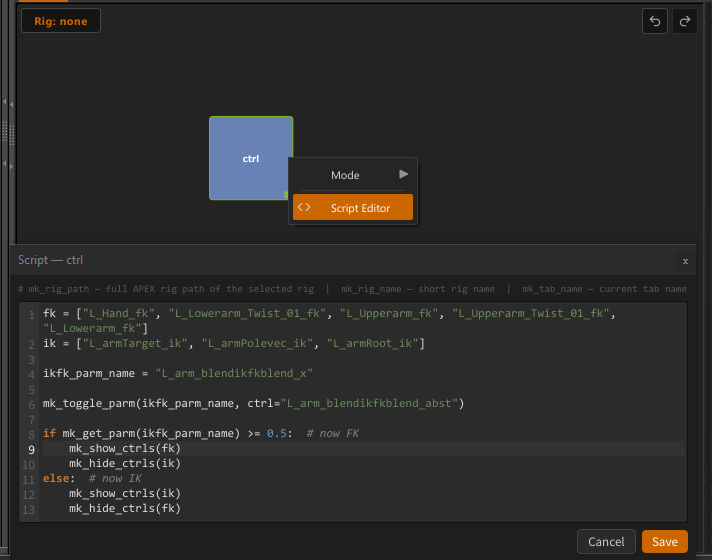Click the dotted splitter handle on left edge
This screenshot has height=560, width=712.
pyautogui.click(x=8, y=134)
